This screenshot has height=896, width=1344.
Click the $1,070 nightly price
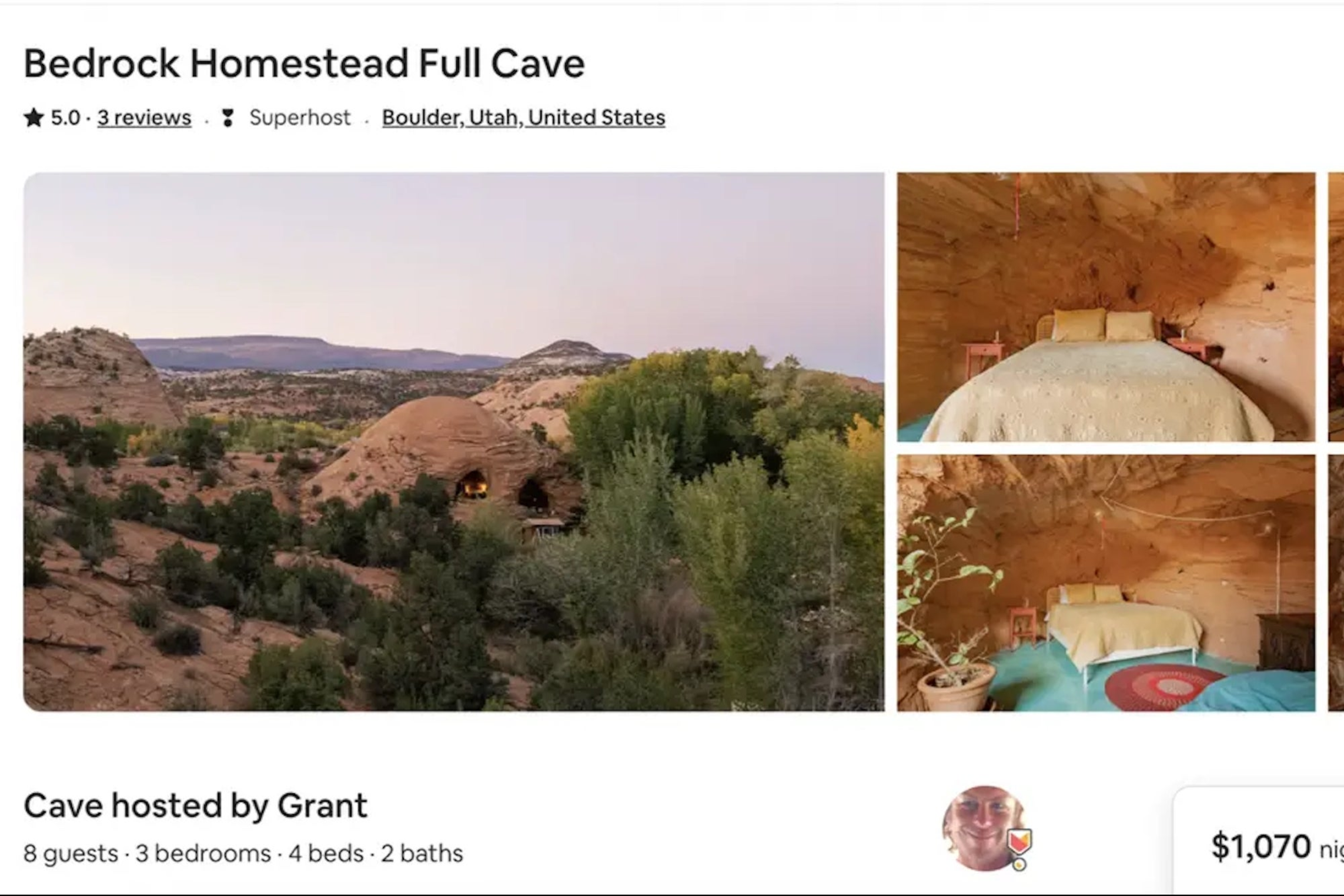(x=1261, y=847)
